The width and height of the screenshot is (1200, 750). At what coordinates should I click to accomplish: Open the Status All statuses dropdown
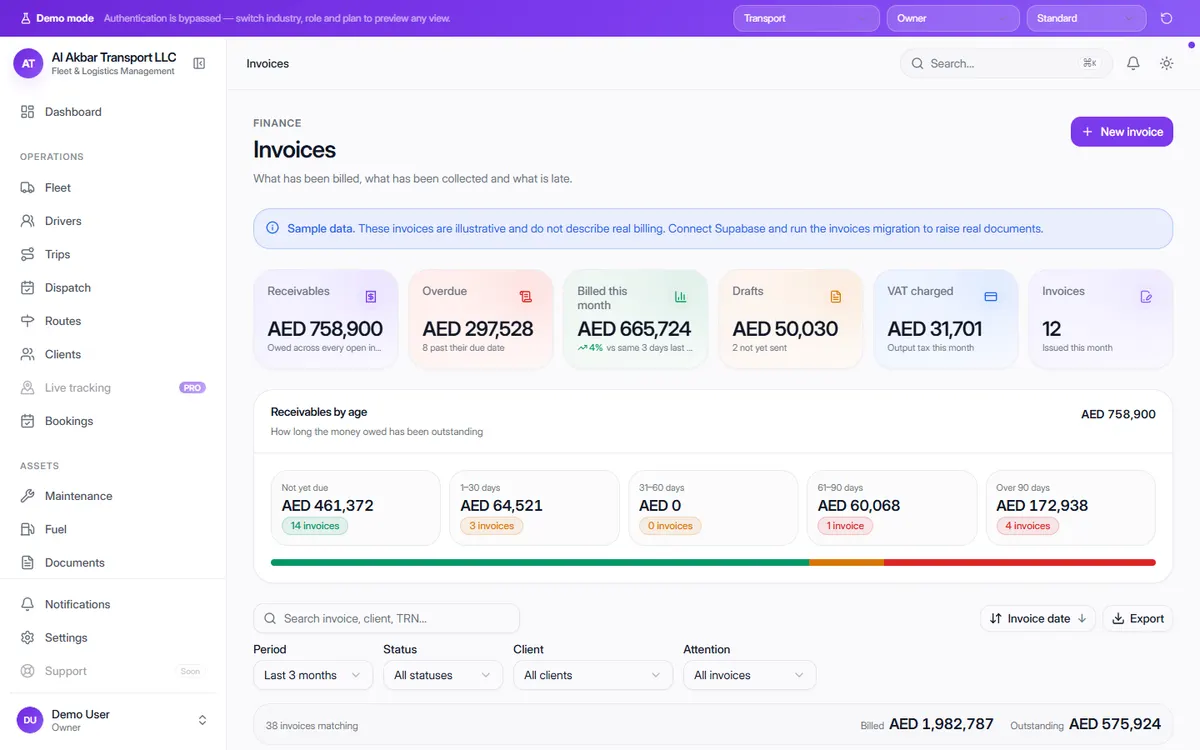tap(443, 675)
